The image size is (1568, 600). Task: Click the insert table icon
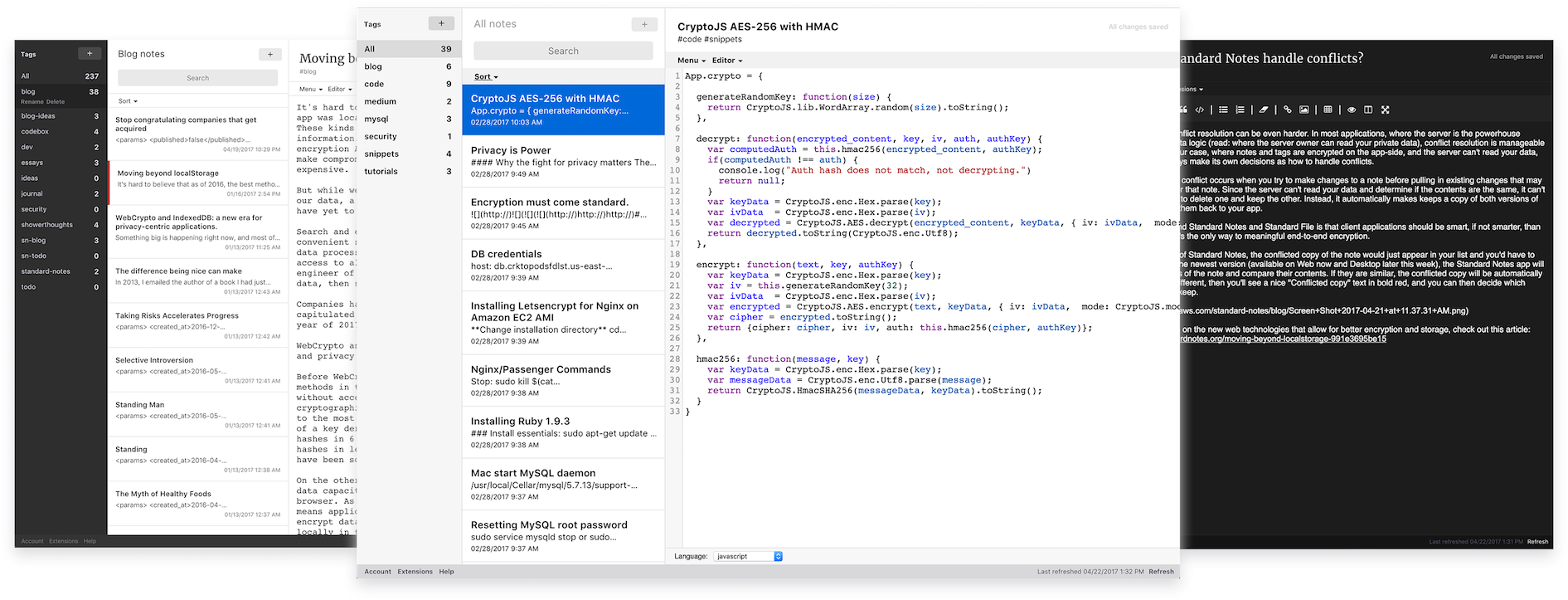[x=1328, y=110]
